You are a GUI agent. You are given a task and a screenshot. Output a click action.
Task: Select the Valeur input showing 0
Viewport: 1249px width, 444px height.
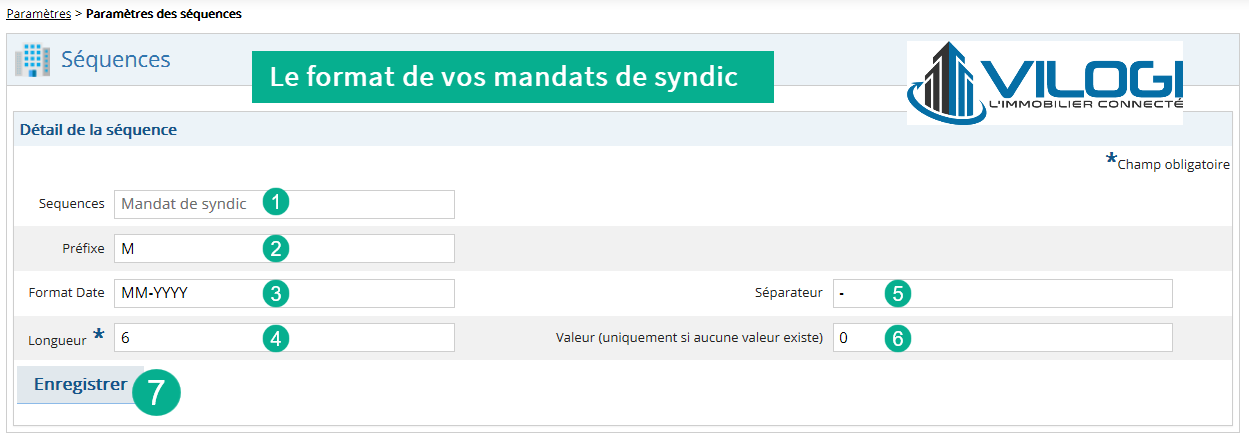click(1002, 338)
